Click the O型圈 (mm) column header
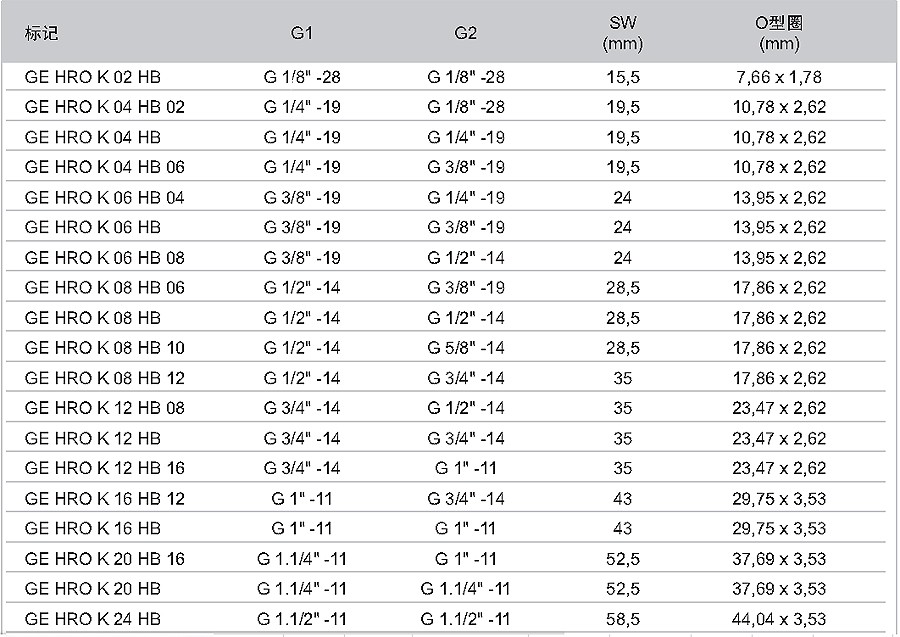 [x=779, y=33]
